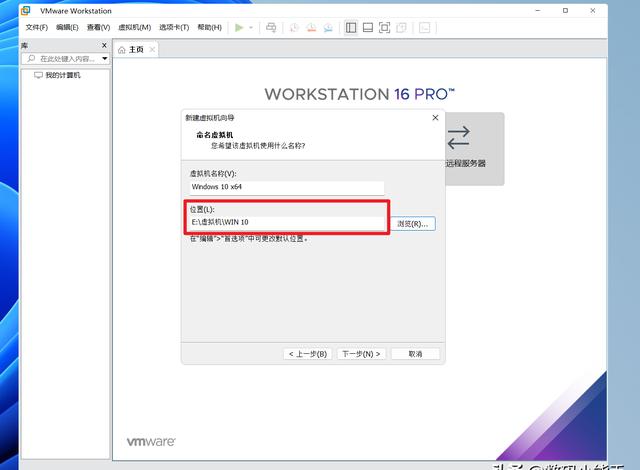Click the green power-on play icon
Image resolution: width=640 pixels, height=470 pixels.
coord(239,28)
